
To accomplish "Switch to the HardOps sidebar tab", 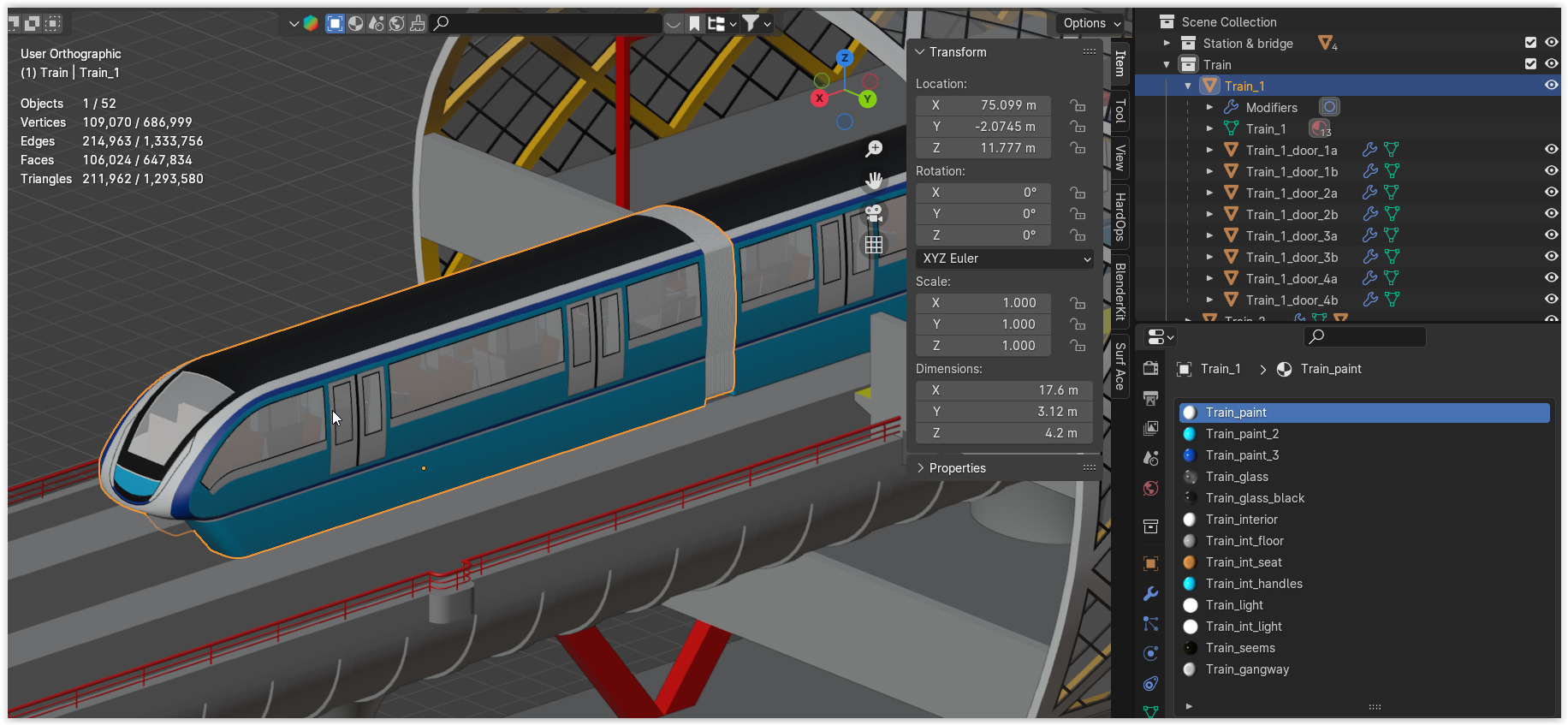I will point(1120,217).
